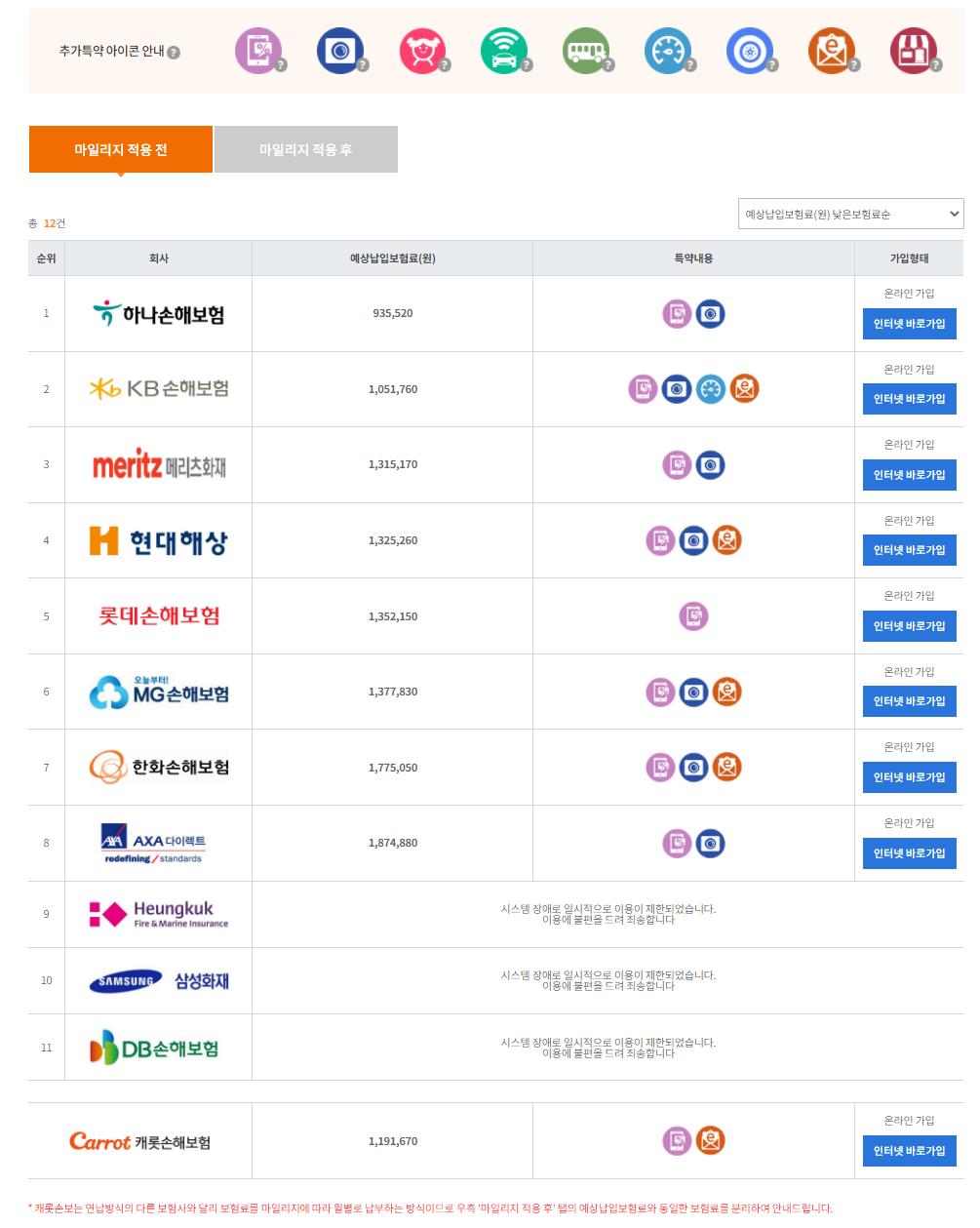Click the orange e-mail icon in KB손해보험 row
Image resolution: width=980 pixels, height=1228 pixels.
tap(744, 389)
